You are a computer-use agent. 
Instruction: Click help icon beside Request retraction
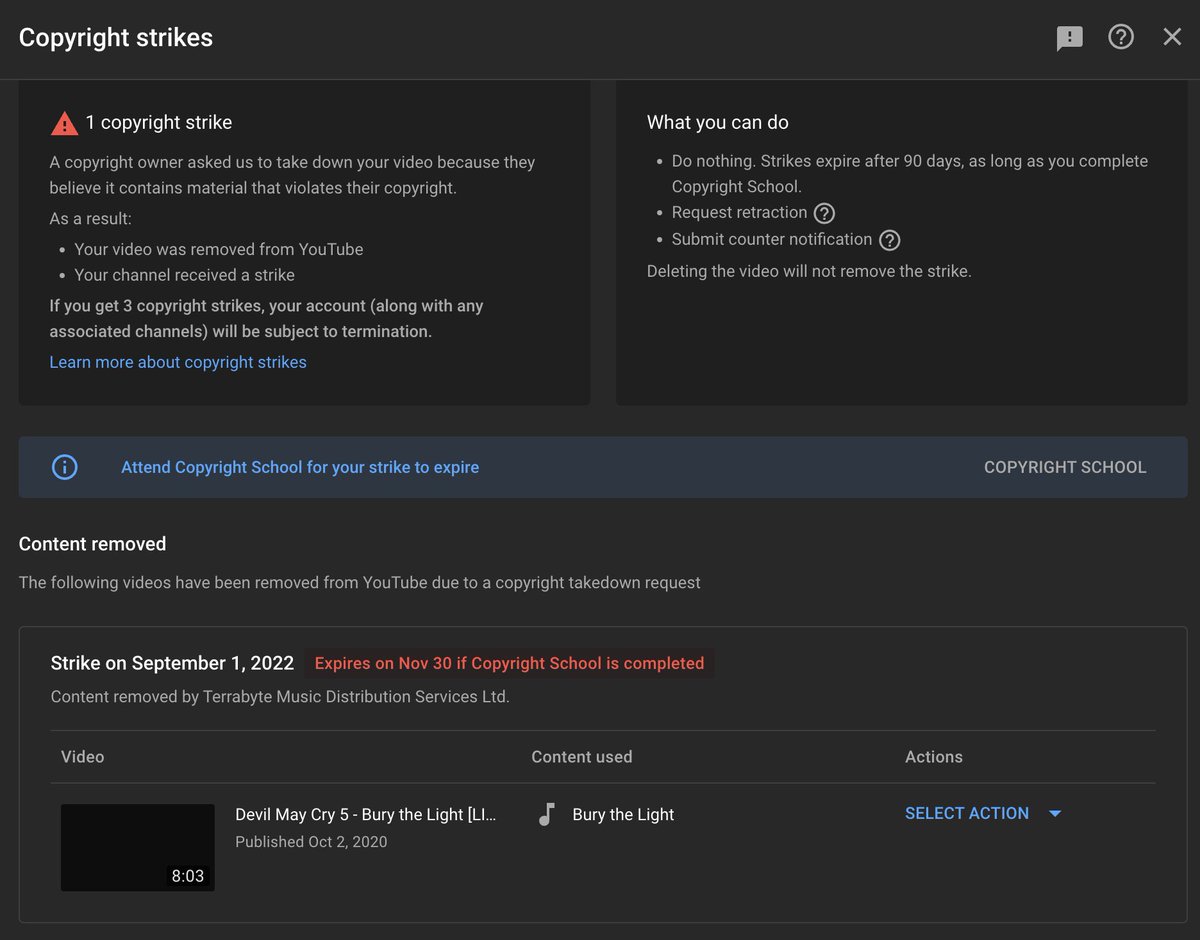click(824, 213)
